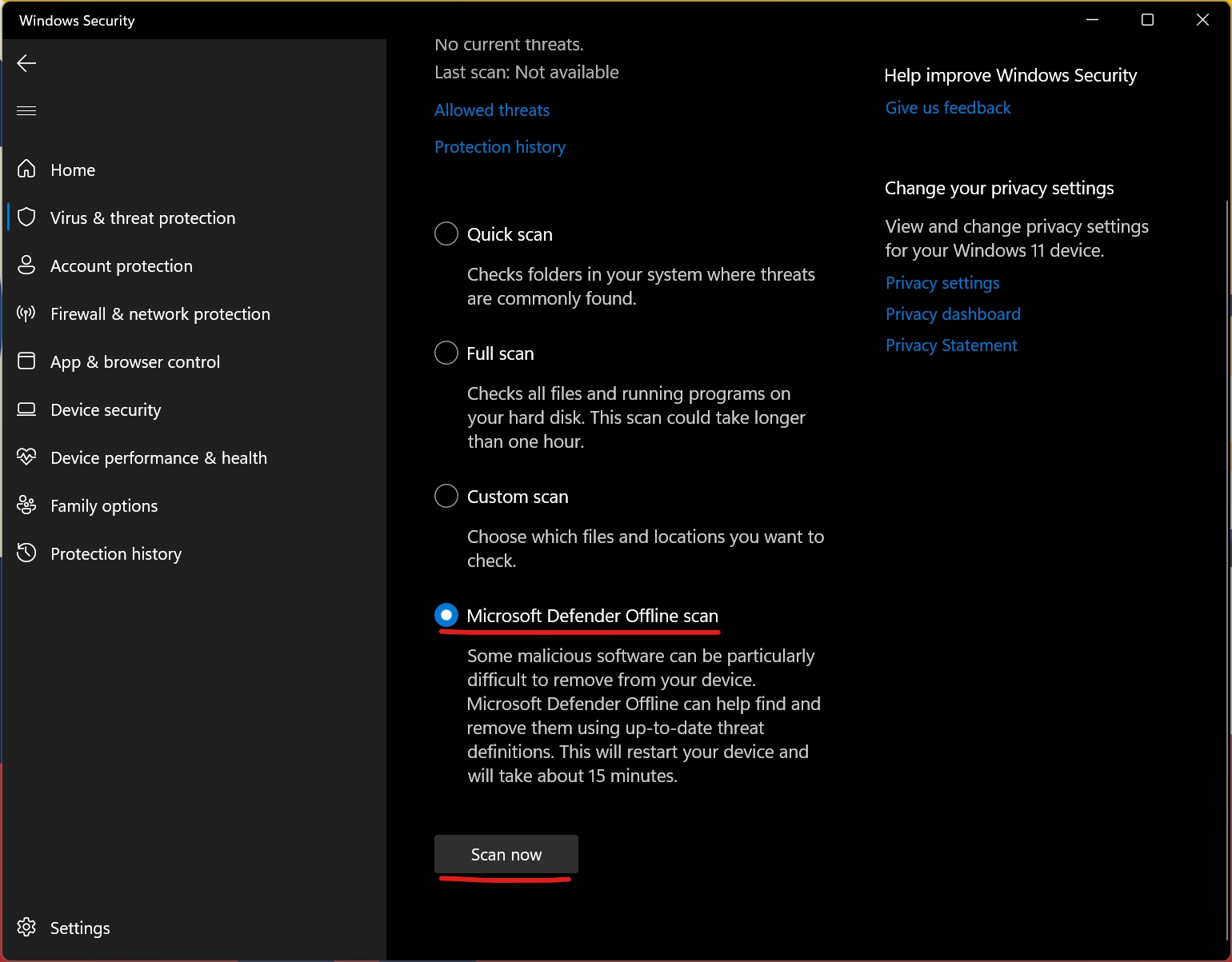This screenshot has width=1232, height=962.
Task: Open Family options via the family icon
Action: [x=26, y=505]
